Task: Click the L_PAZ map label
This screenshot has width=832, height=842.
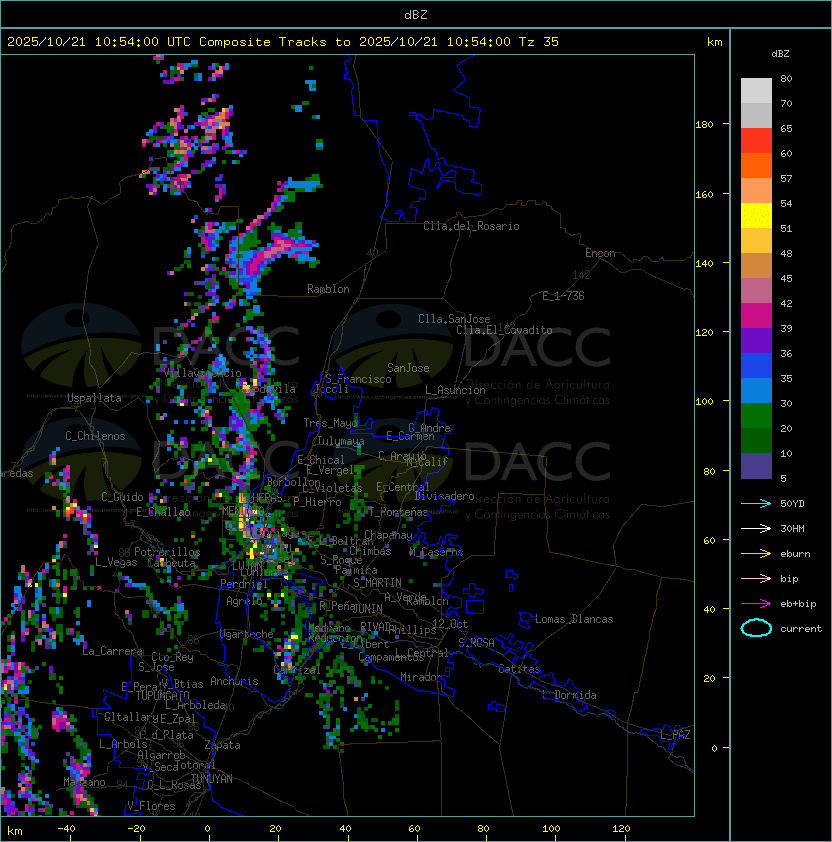Action: (675, 735)
